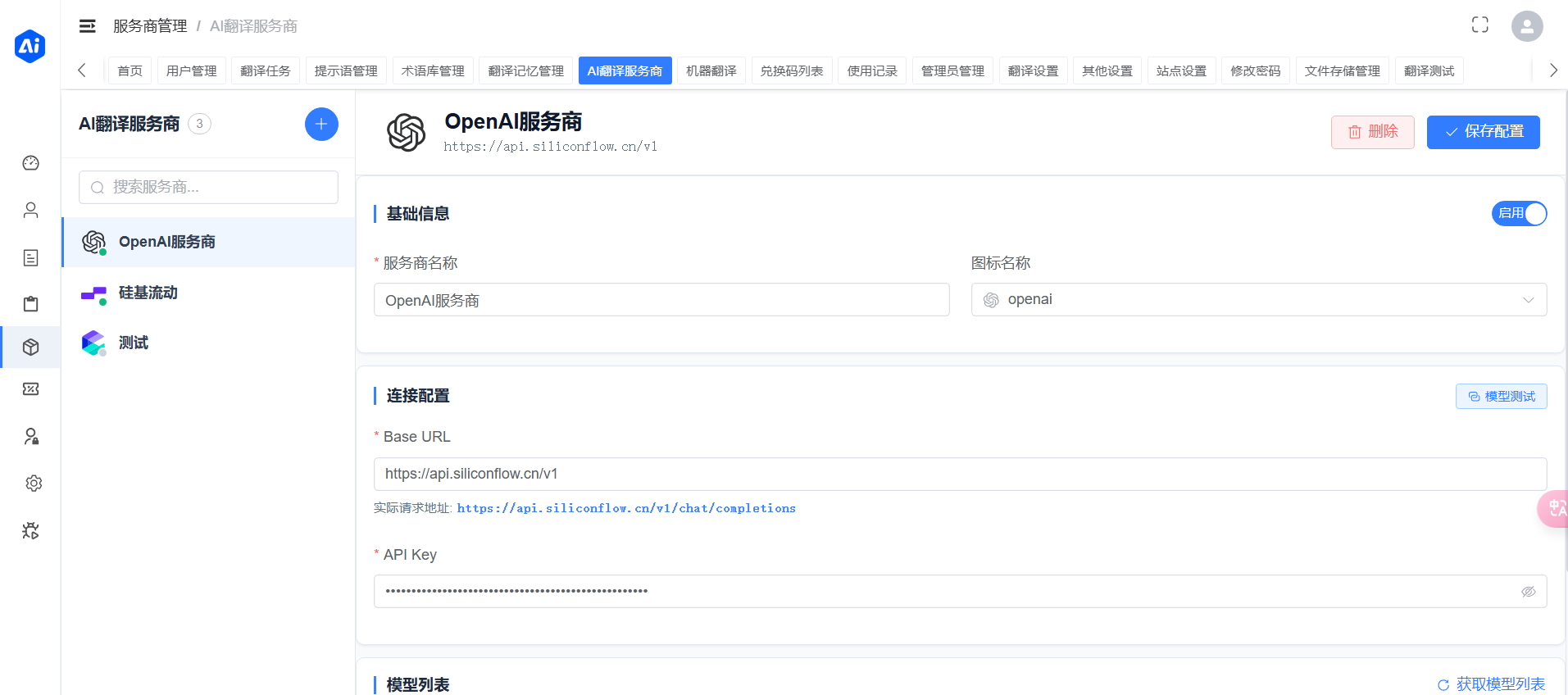1568x695 pixels.
Task: Open the coupon ticket sidebar icon
Action: (x=30, y=389)
